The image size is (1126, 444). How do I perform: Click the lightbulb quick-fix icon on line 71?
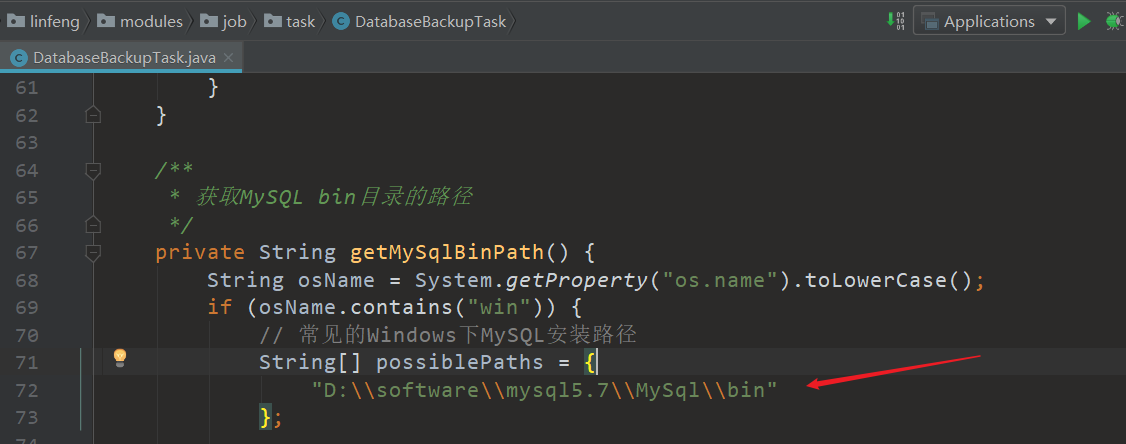tap(120, 357)
